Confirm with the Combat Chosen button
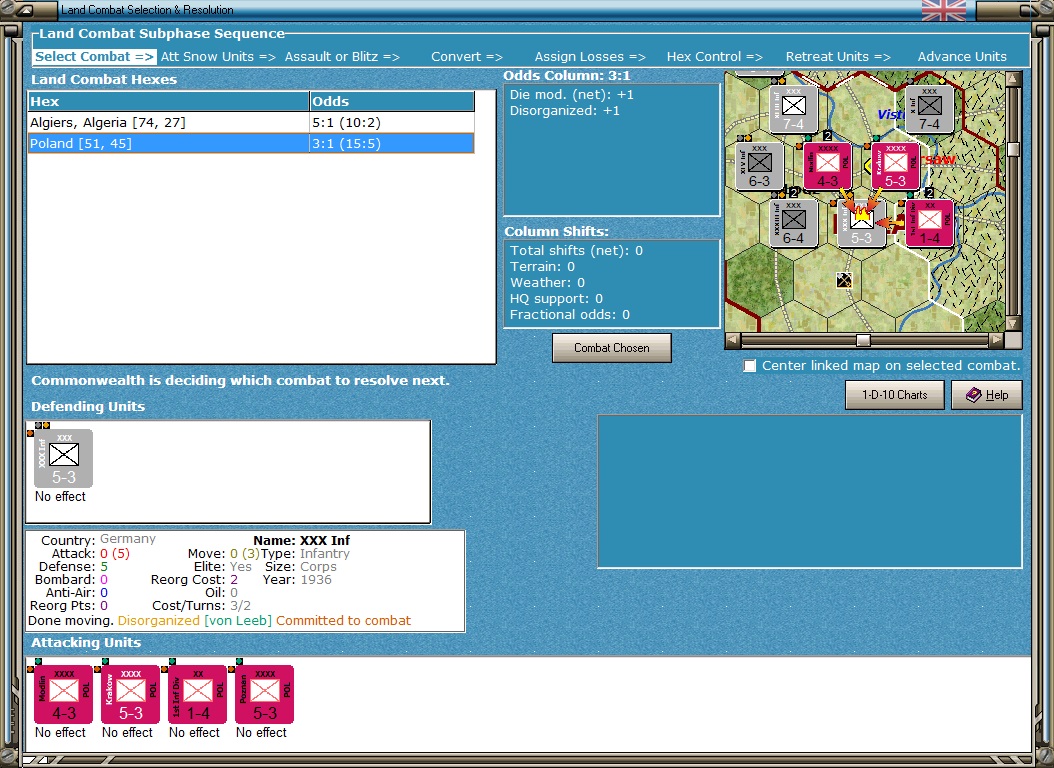The height and width of the screenshot is (768, 1054). 612,348
